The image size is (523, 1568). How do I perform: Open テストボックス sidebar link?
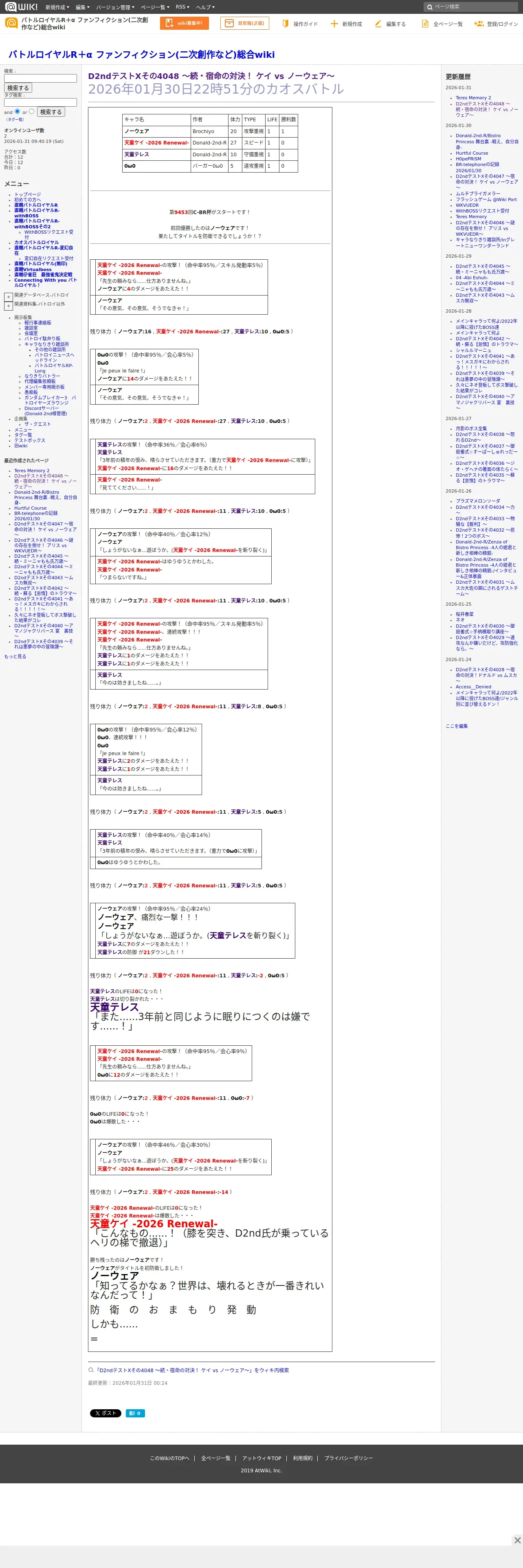pos(30,440)
